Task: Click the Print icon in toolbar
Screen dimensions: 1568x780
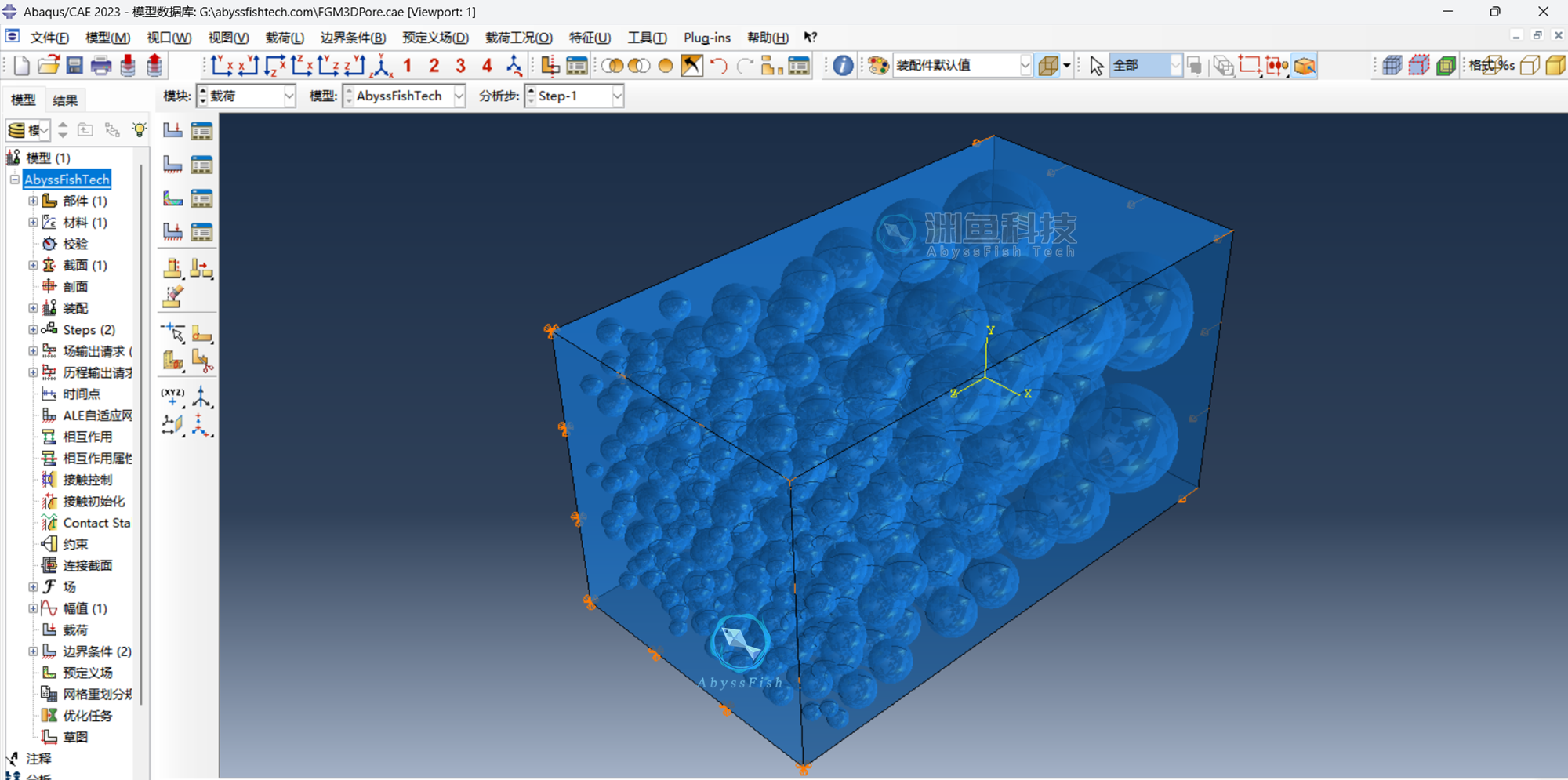Action: pos(101,65)
